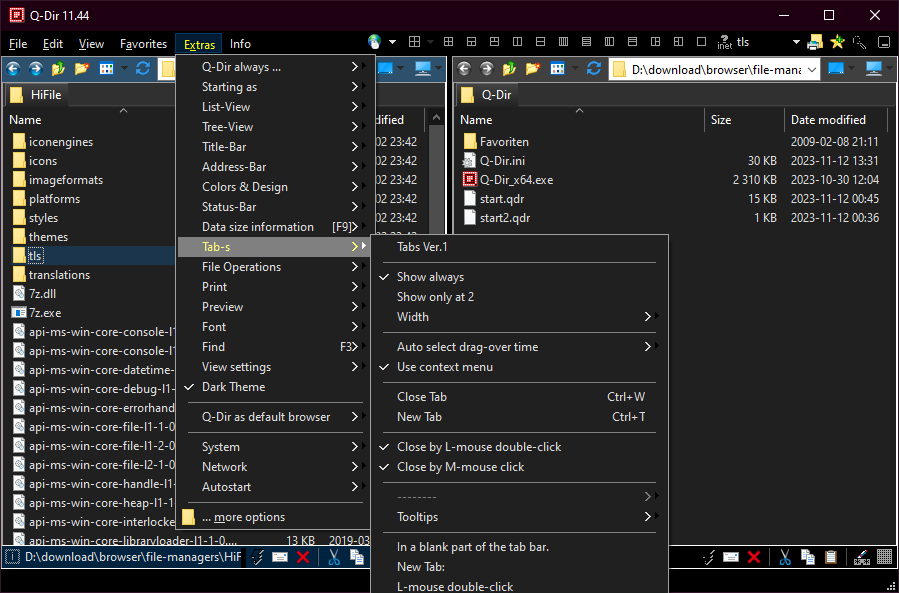The height and width of the screenshot is (593, 899).
Task: Click the back arrow in the left pane toolbar
Action: tap(14, 69)
